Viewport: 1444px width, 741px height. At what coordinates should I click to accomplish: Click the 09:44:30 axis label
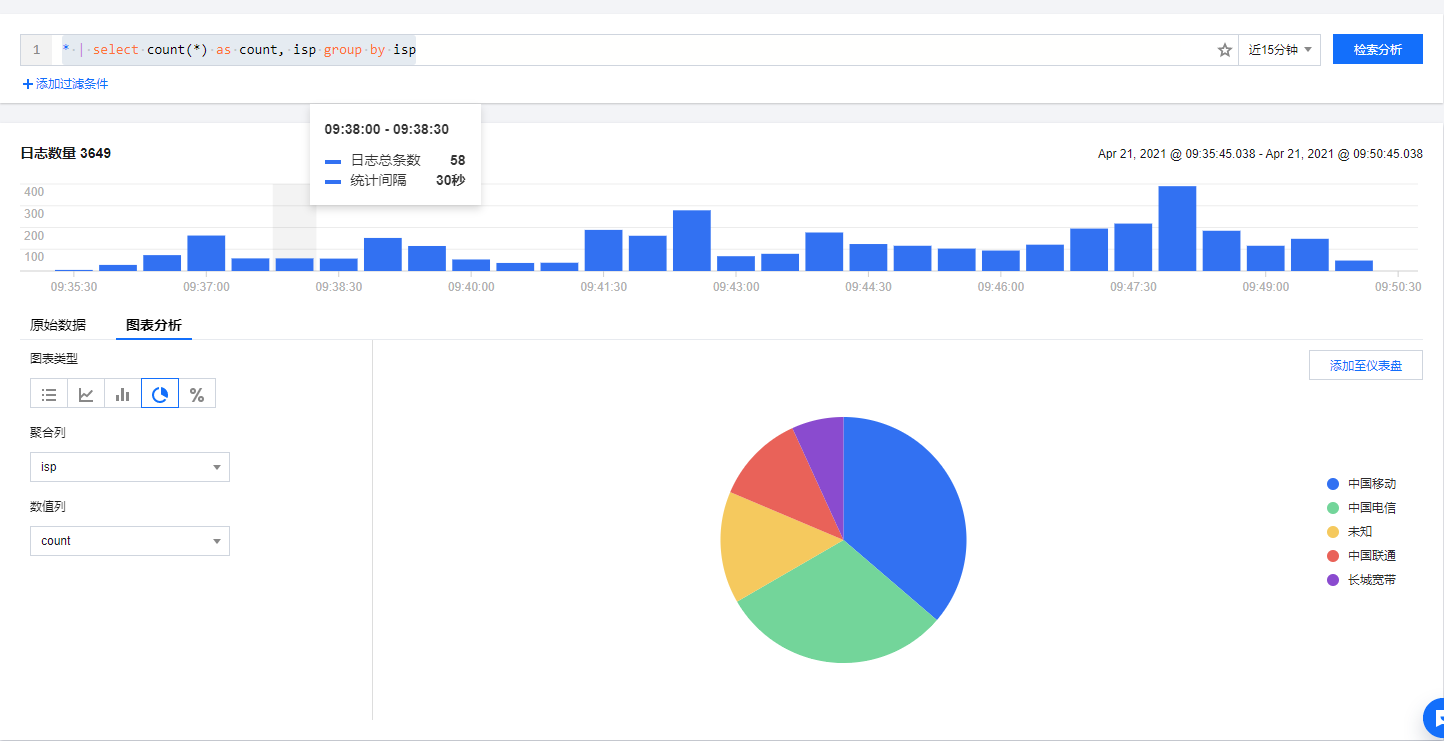[x=868, y=286]
